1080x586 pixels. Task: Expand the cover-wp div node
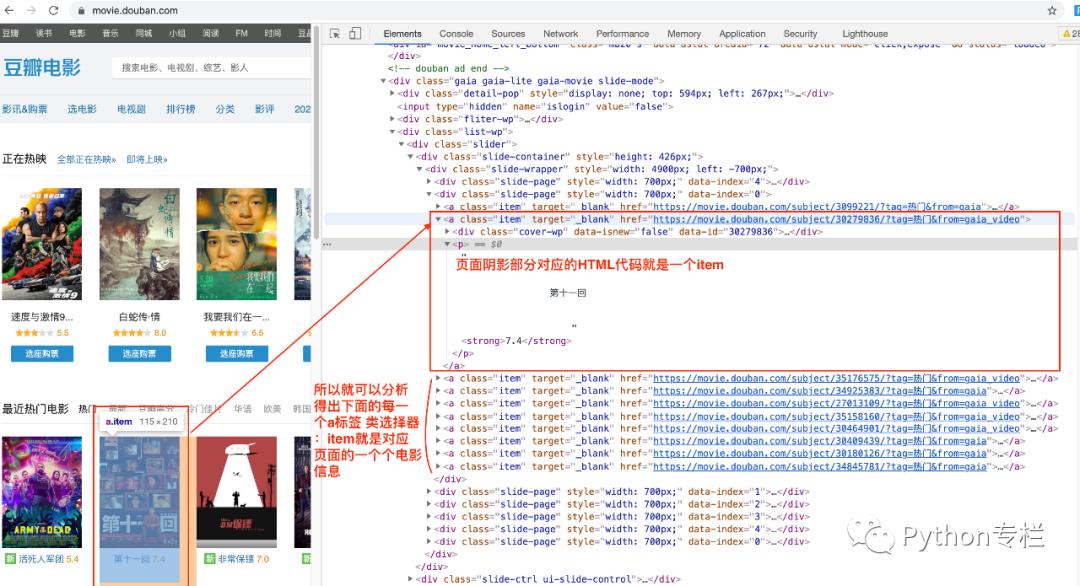click(x=447, y=231)
